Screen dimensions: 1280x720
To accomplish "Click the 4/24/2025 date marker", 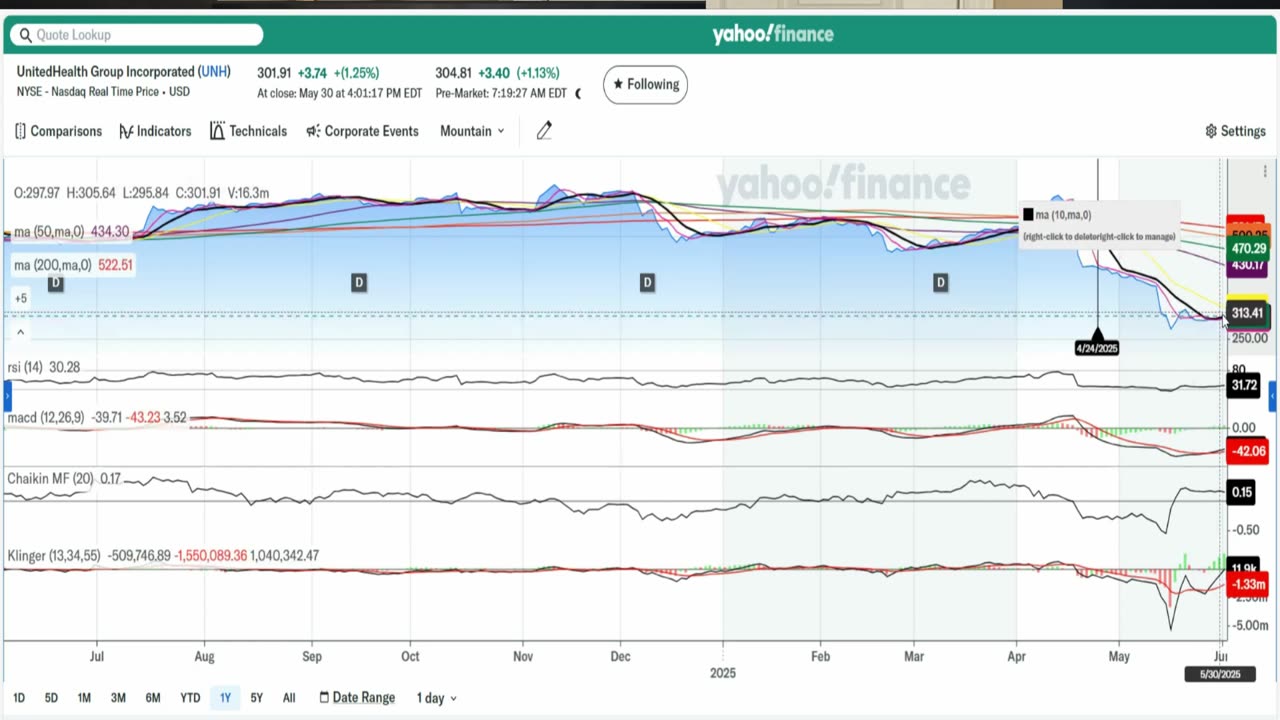I will click(1097, 348).
